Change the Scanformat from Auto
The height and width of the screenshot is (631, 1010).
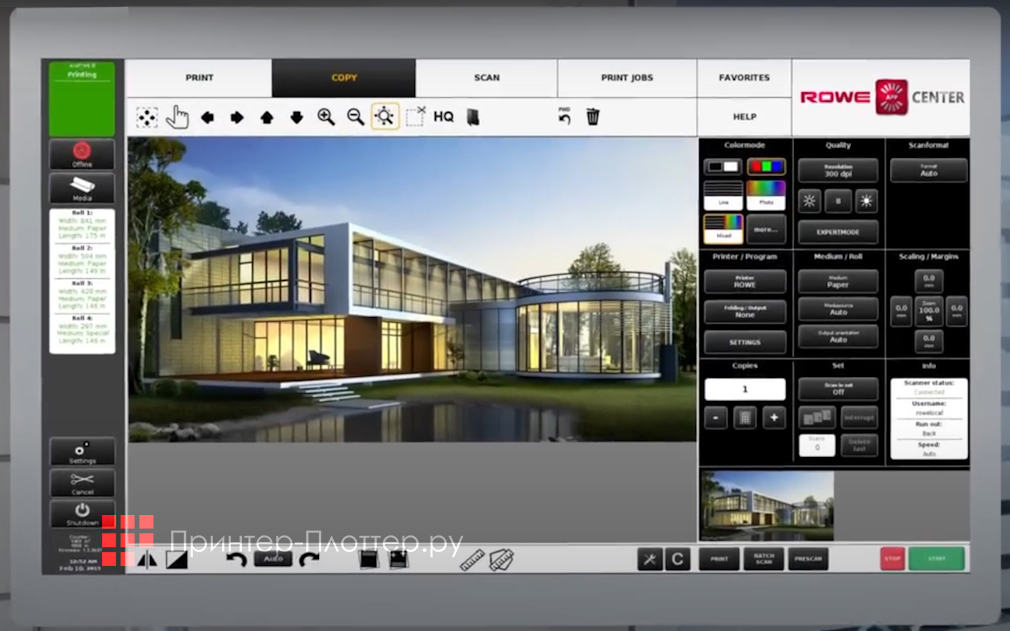coord(928,170)
